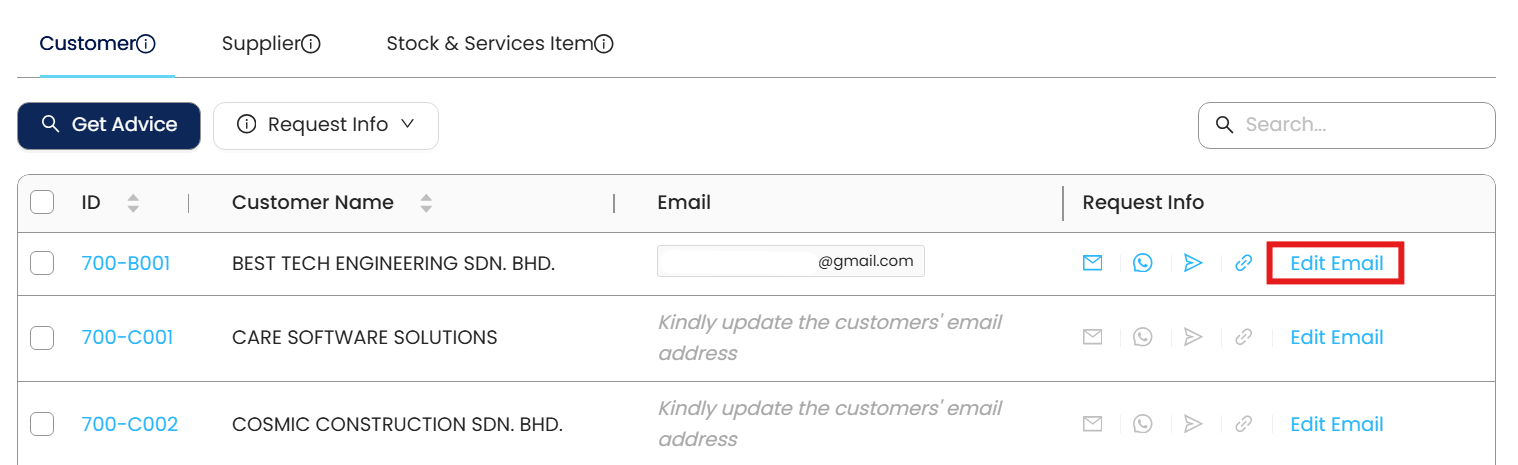1518x465 pixels.
Task: Click the info icon beside Supplier tab
Action: pos(311,44)
